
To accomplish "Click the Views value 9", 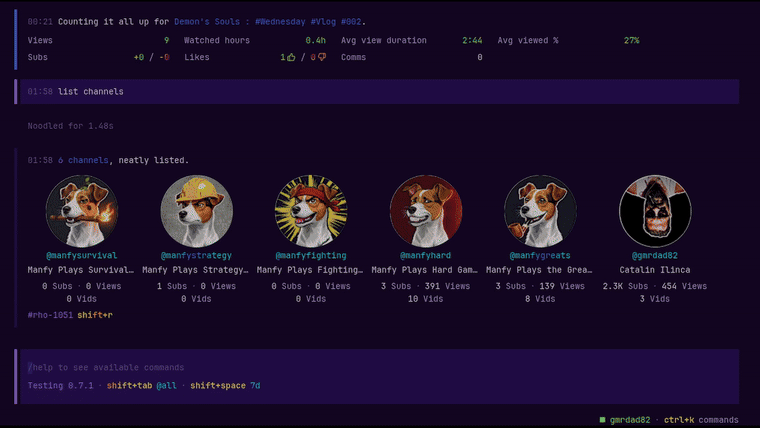I will (167, 41).
